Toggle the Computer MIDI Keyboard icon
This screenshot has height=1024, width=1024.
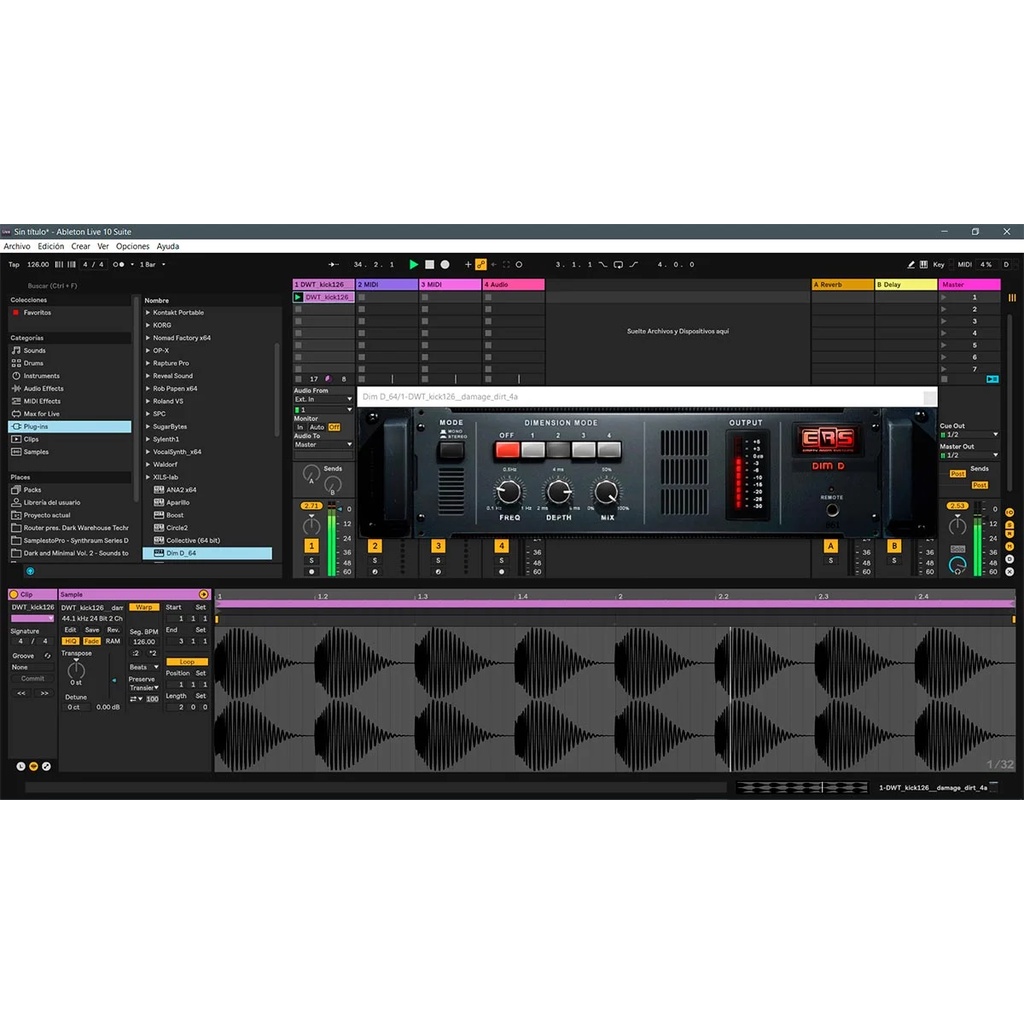tap(923, 264)
